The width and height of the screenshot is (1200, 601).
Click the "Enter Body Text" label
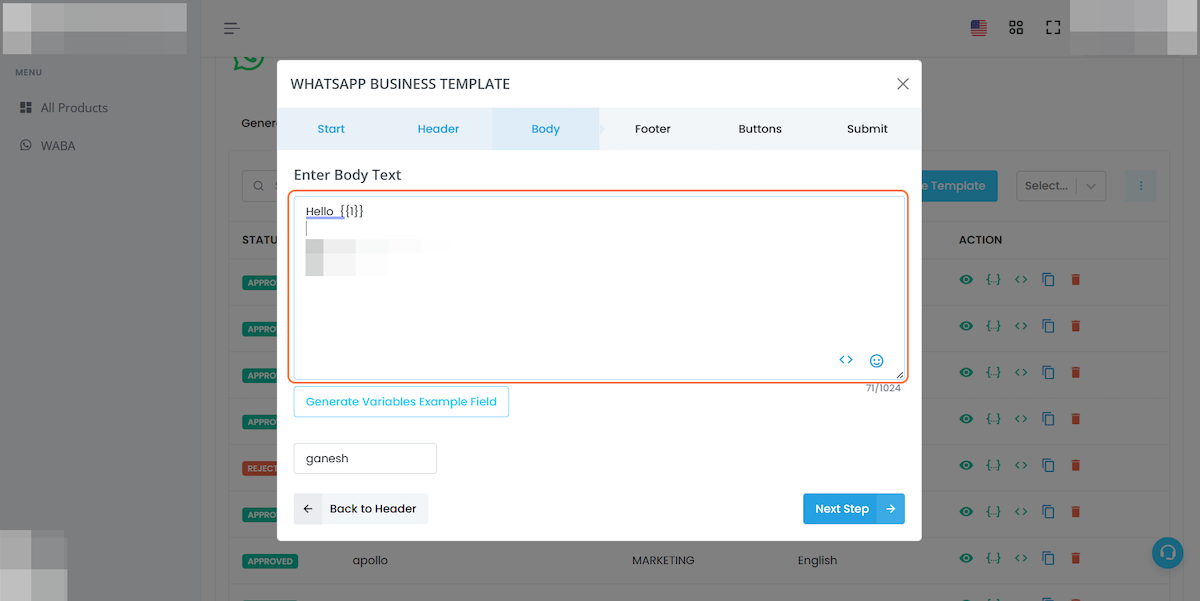tap(347, 175)
